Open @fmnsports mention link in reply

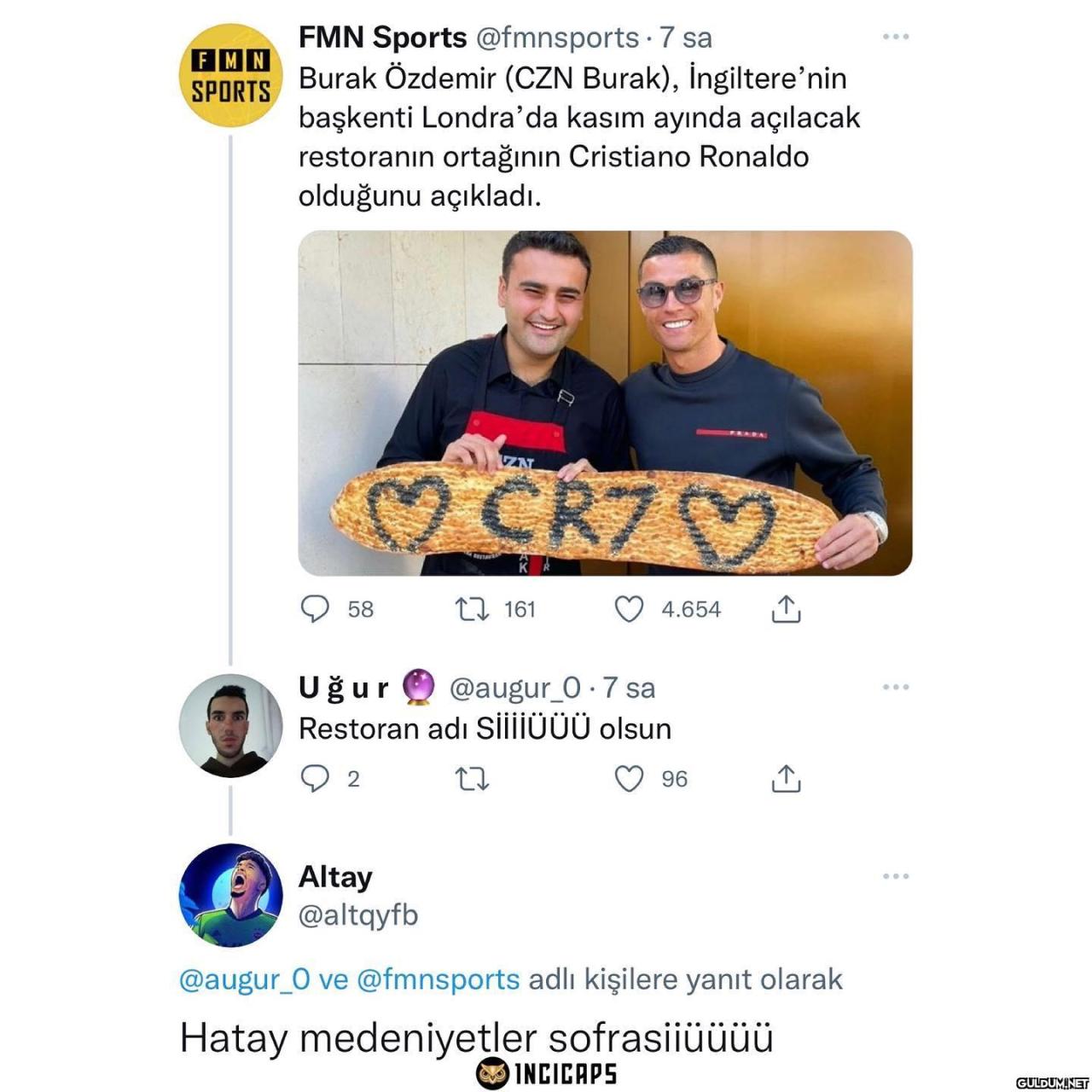[438, 979]
